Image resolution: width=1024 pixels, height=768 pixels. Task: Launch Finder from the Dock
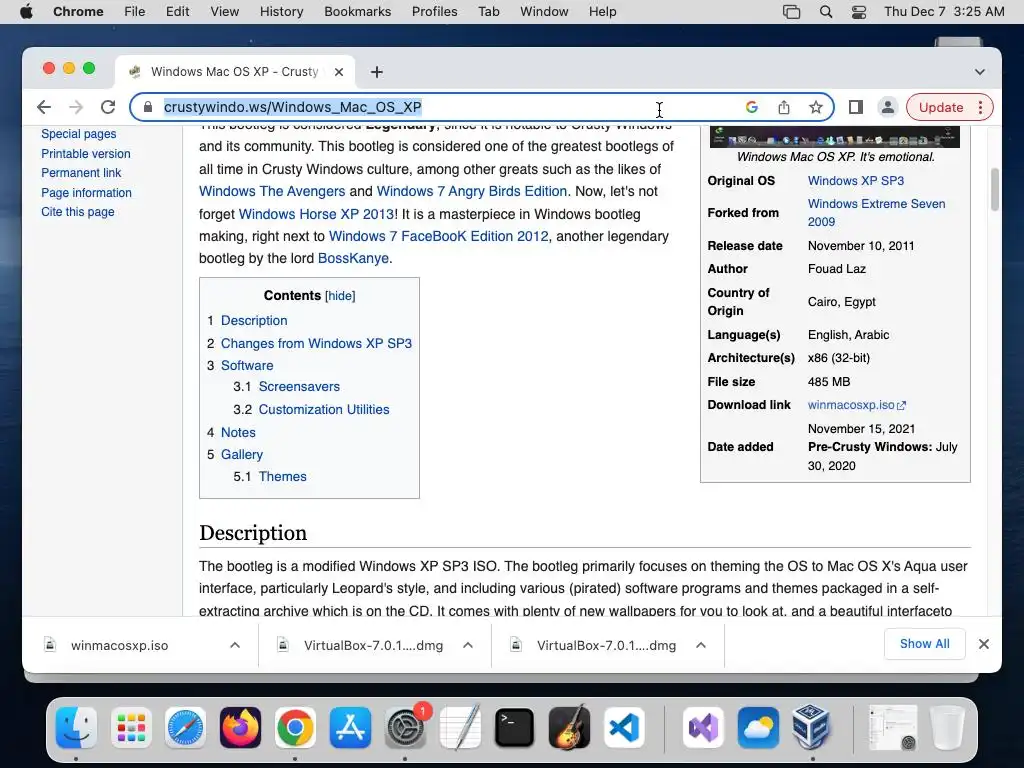click(x=76, y=728)
